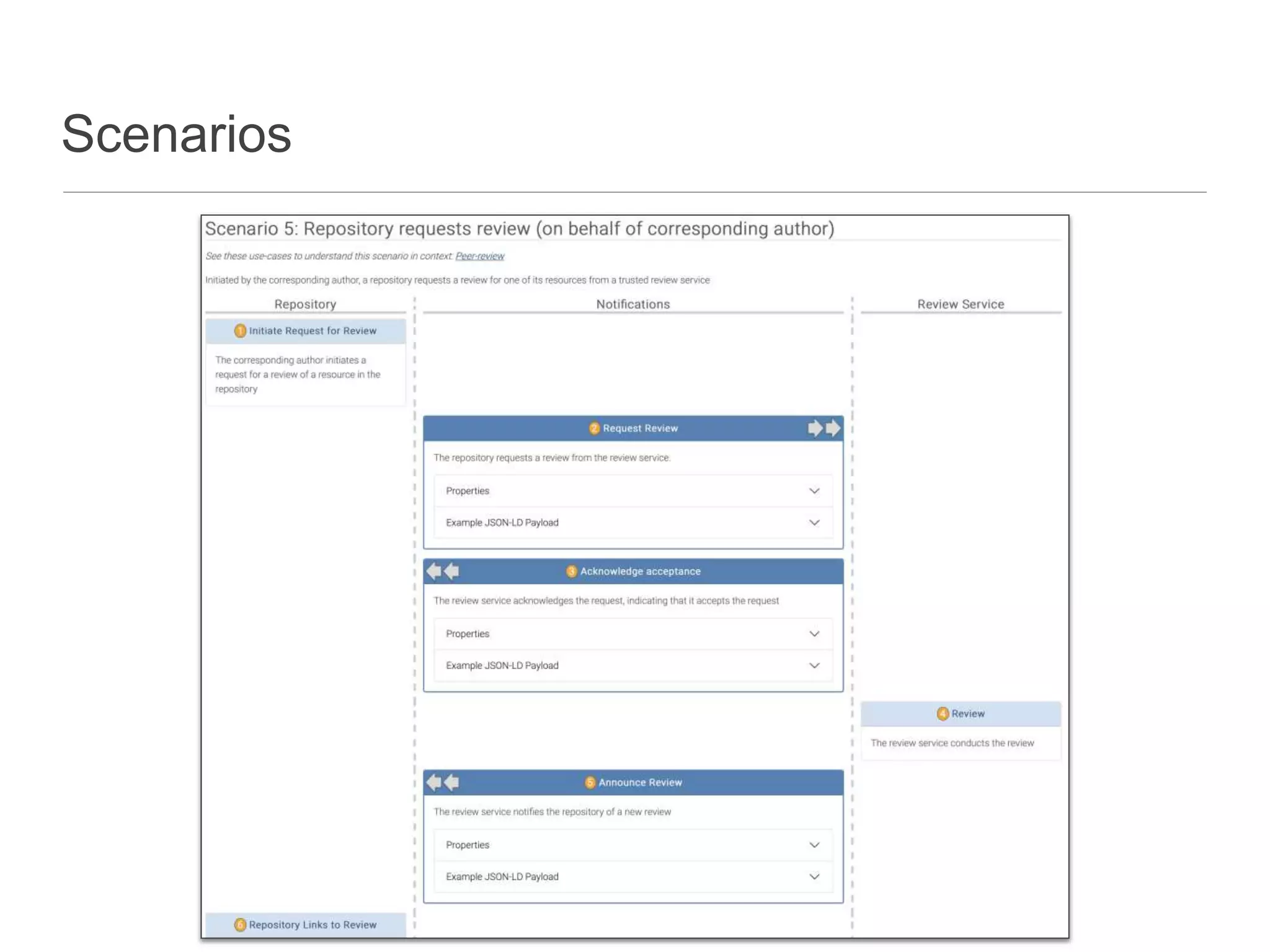
Task: Click step 5 badge on Announce Review
Action: pos(590,782)
